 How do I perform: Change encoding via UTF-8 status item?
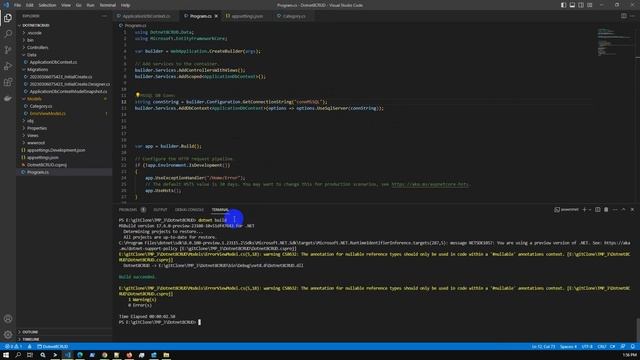(587, 347)
